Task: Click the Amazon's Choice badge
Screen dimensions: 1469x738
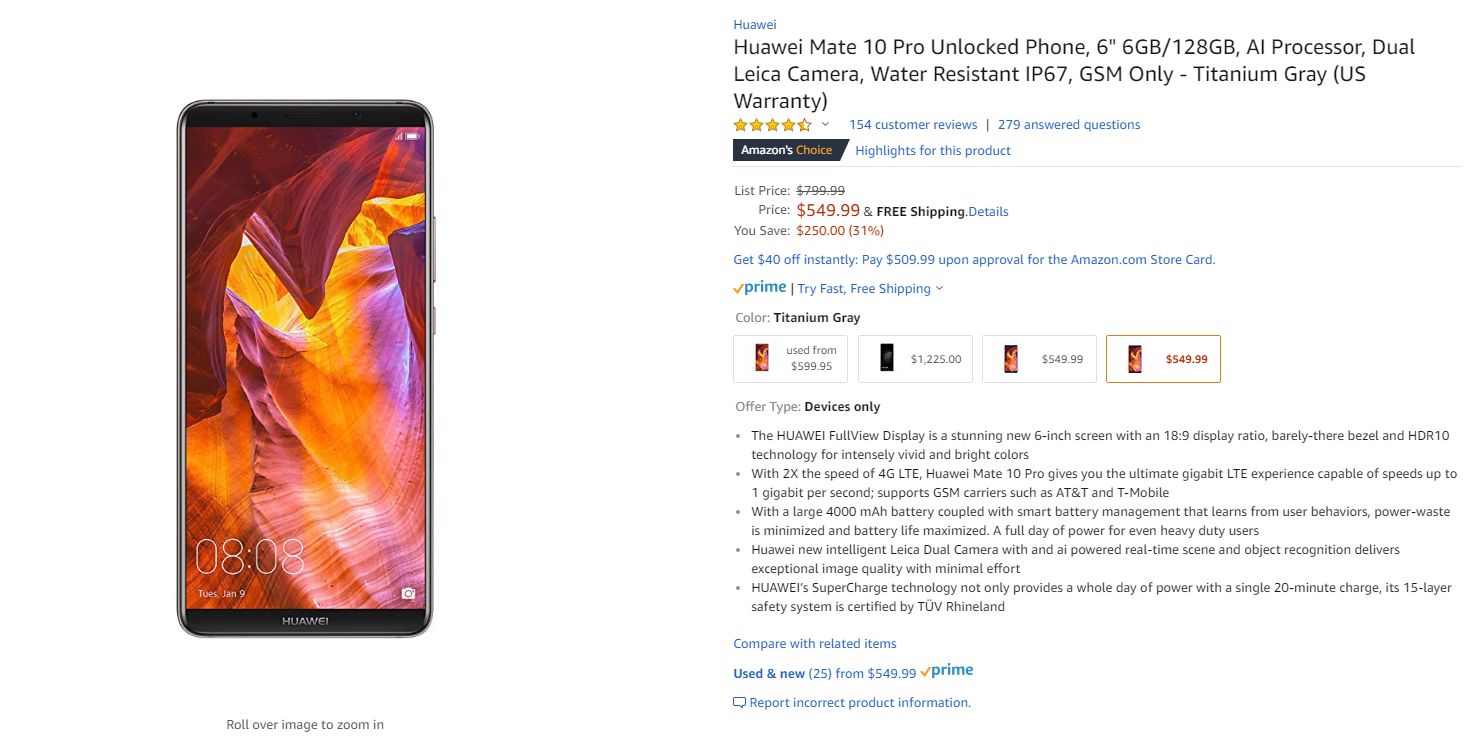Action: pyautogui.click(x=787, y=150)
